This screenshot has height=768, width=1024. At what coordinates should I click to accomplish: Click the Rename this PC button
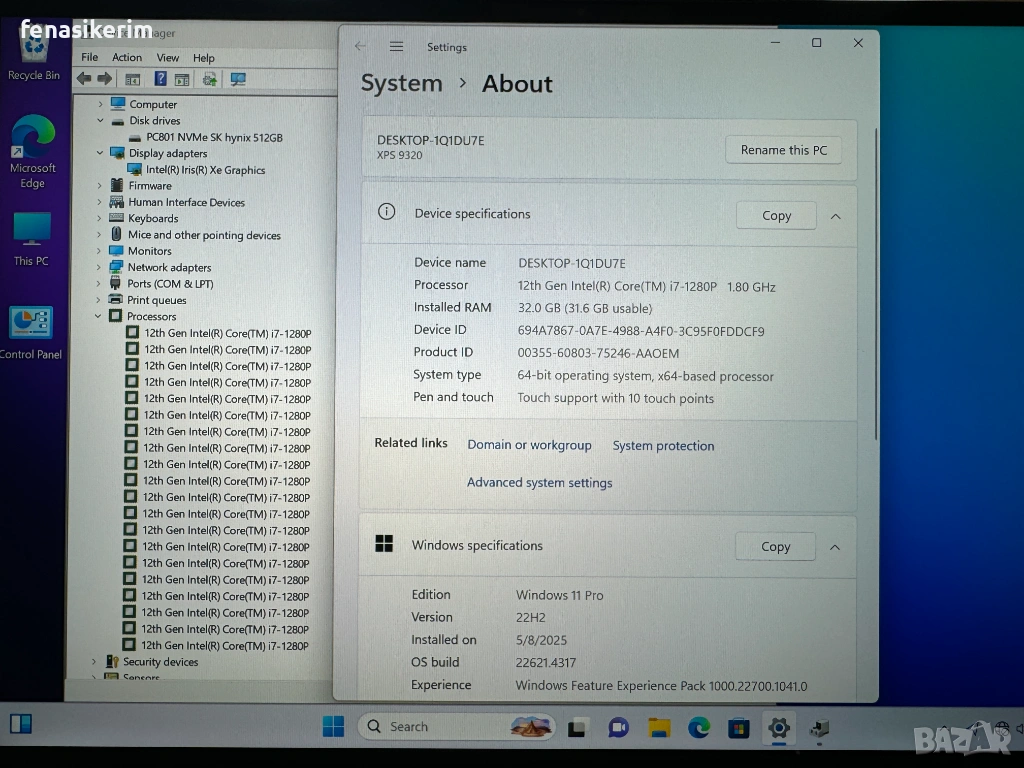pos(783,150)
